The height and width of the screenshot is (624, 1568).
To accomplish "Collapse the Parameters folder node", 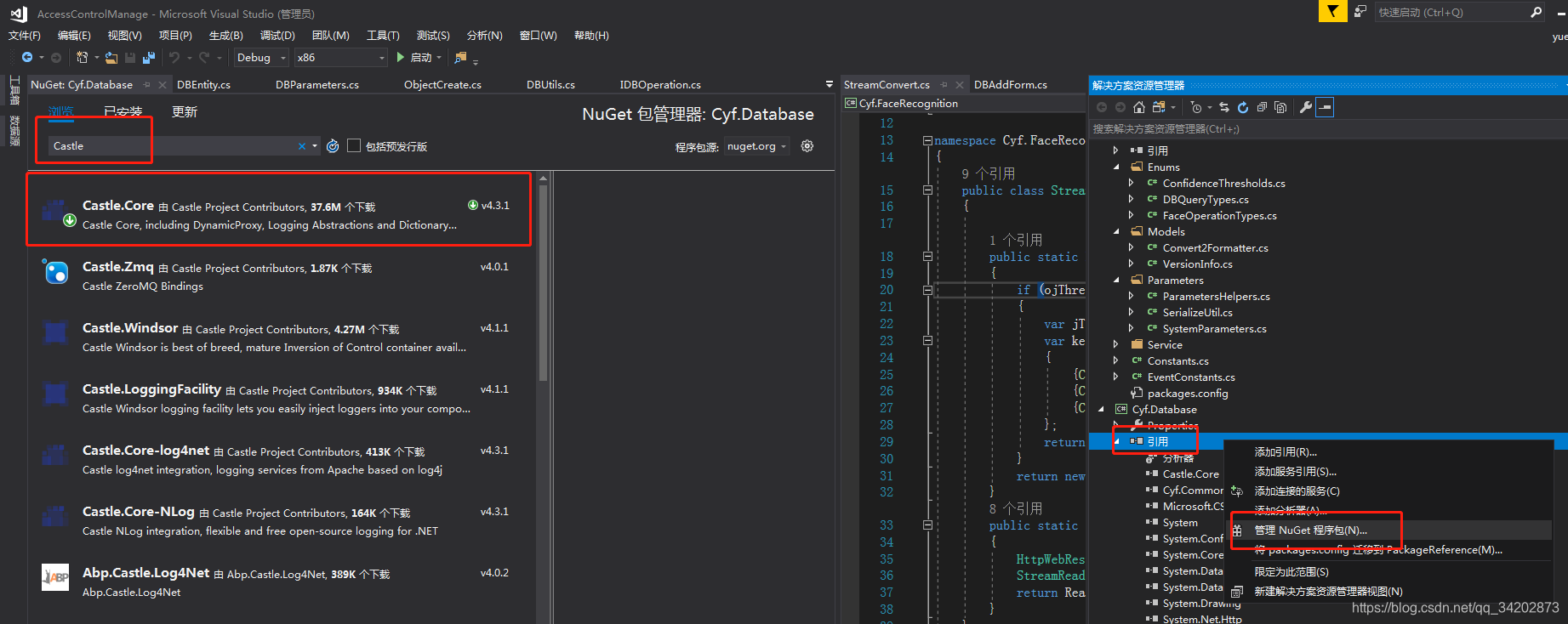I will 1116,281.
